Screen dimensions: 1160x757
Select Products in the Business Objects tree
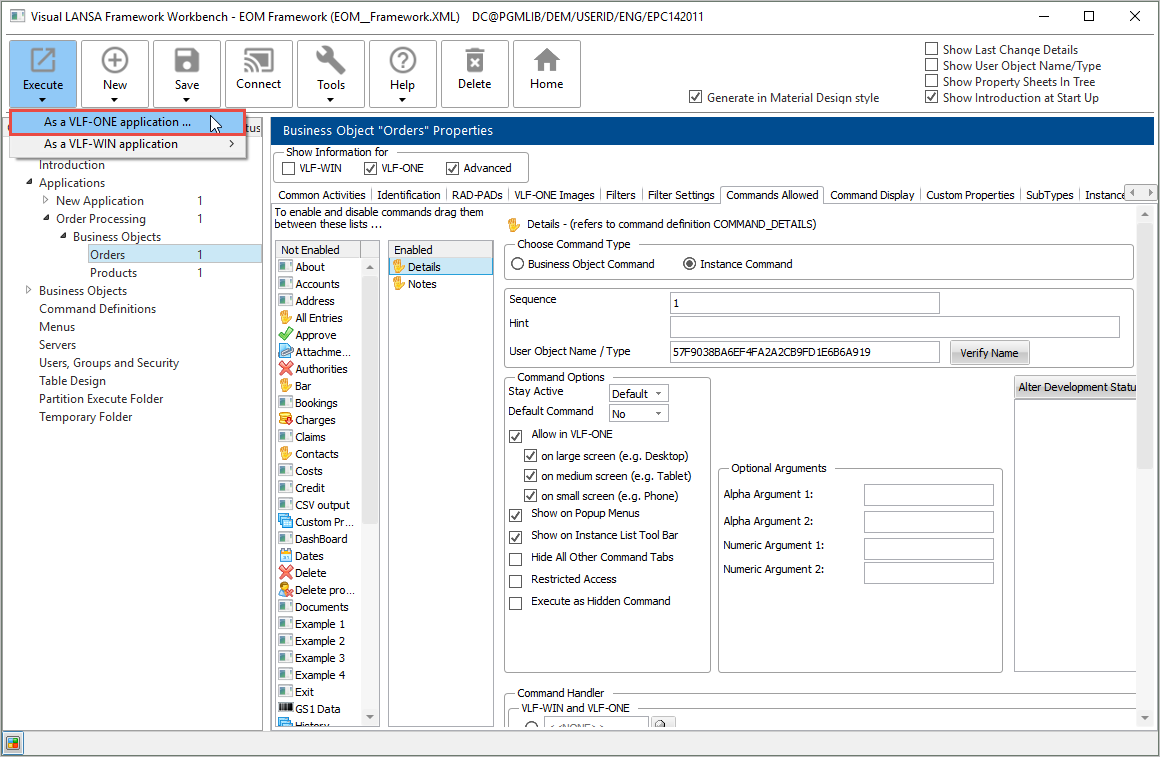tap(113, 273)
